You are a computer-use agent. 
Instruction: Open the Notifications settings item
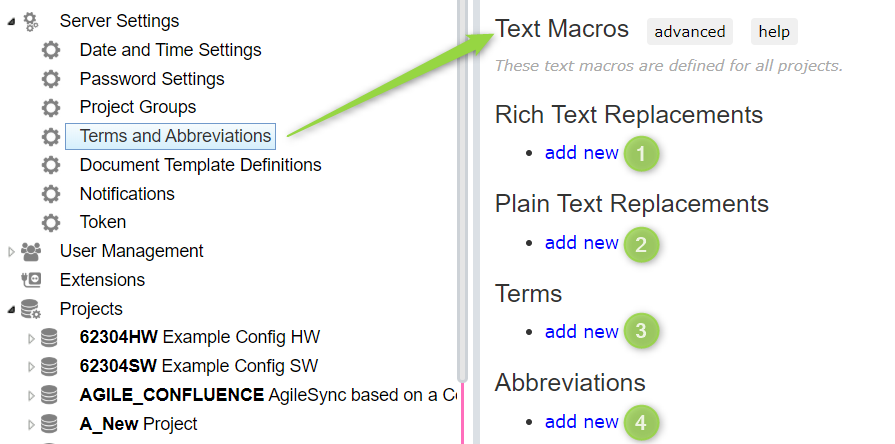click(127, 194)
